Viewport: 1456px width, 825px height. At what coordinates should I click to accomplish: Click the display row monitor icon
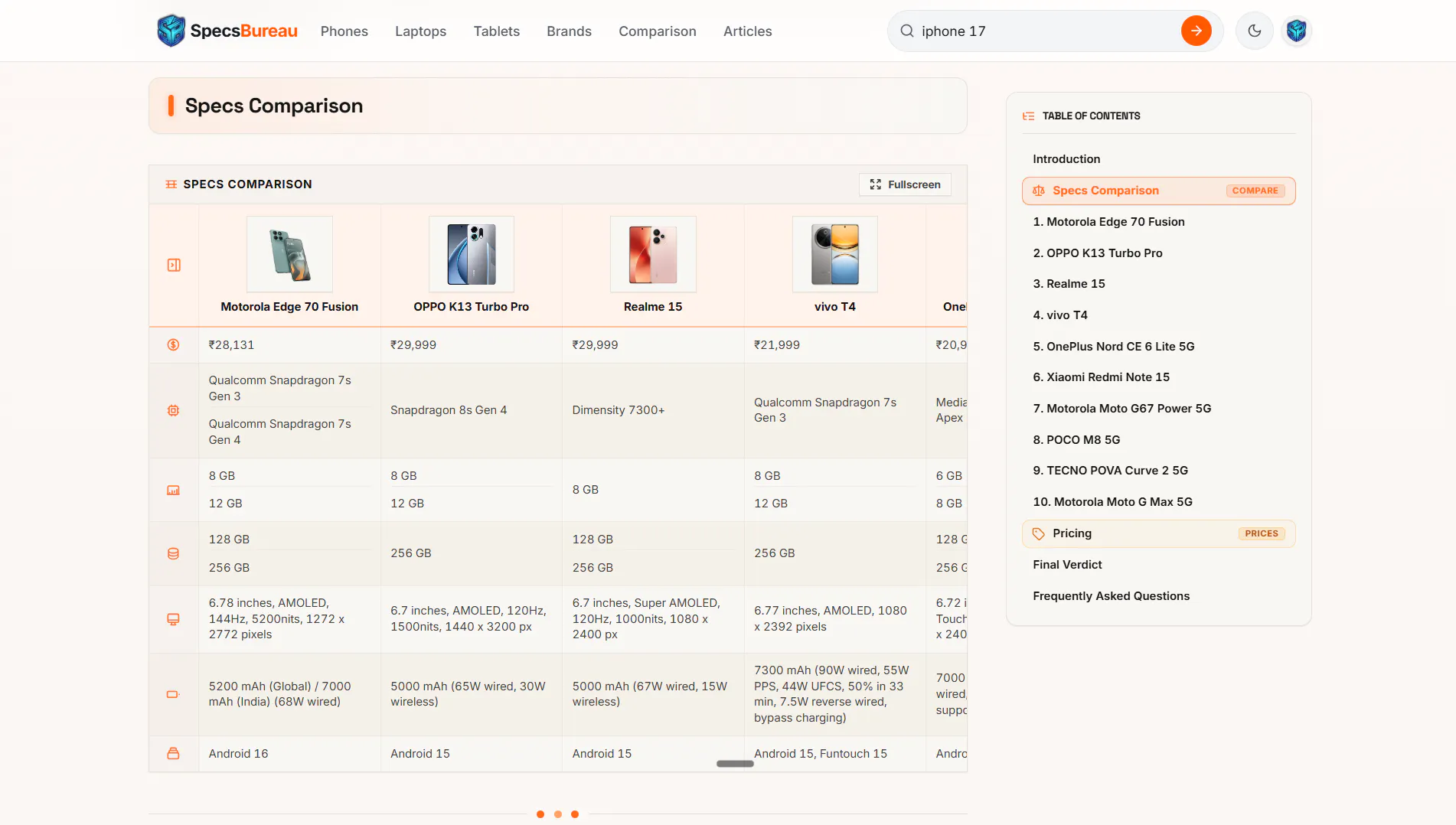click(x=174, y=619)
